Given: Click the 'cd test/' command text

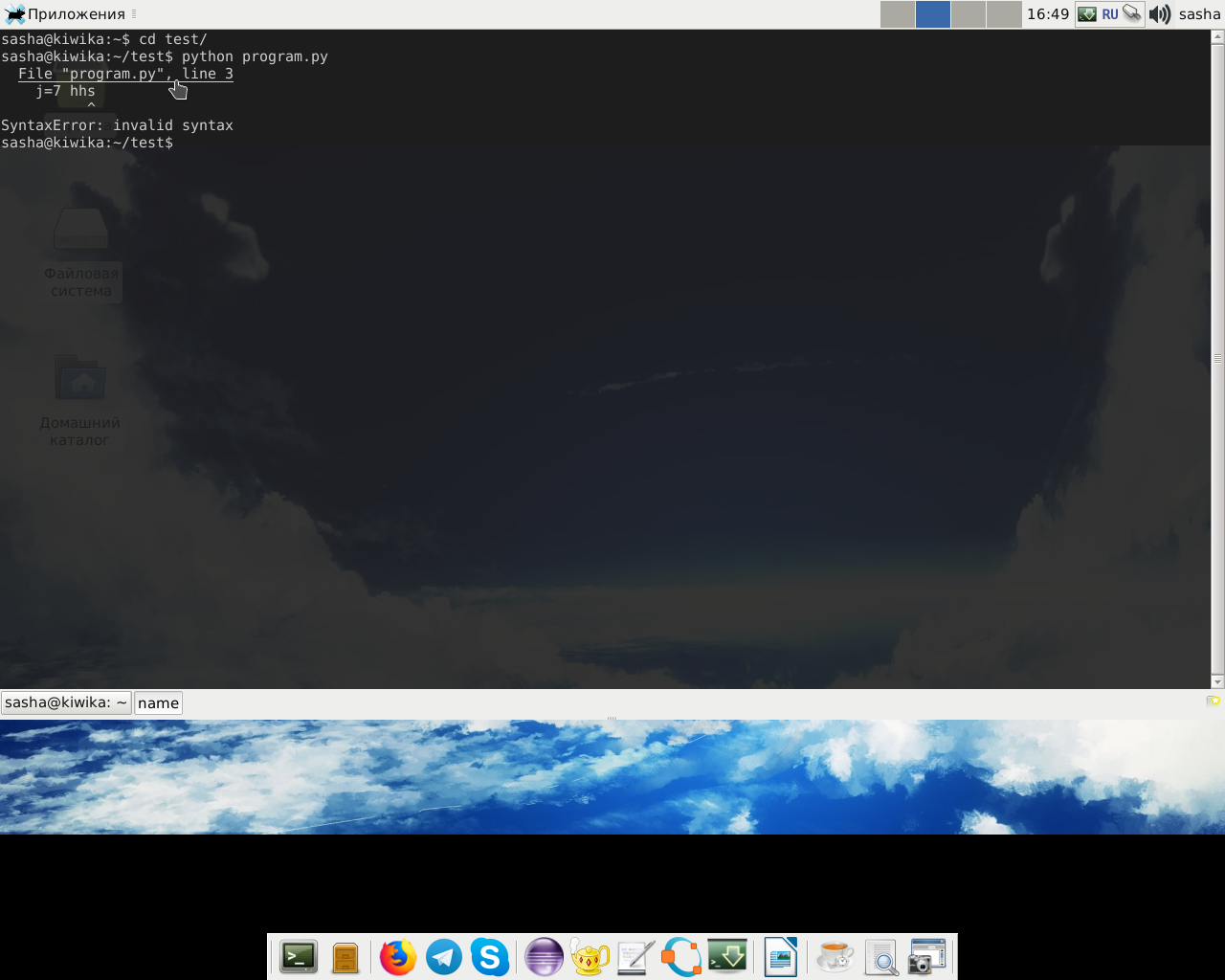Looking at the screenshot, I should (x=173, y=39).
